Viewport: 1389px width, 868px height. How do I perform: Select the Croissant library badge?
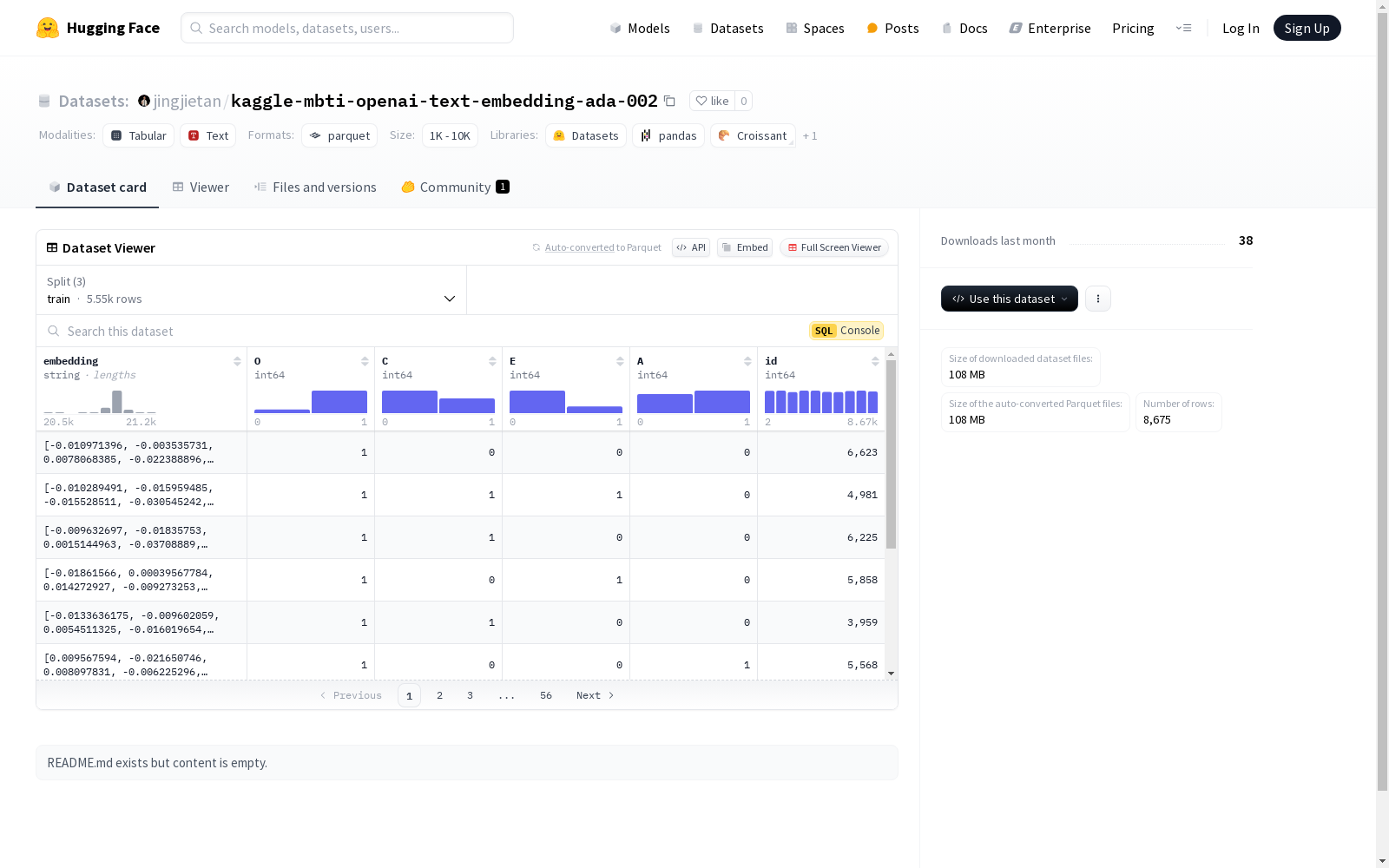(x=752, y=135)
